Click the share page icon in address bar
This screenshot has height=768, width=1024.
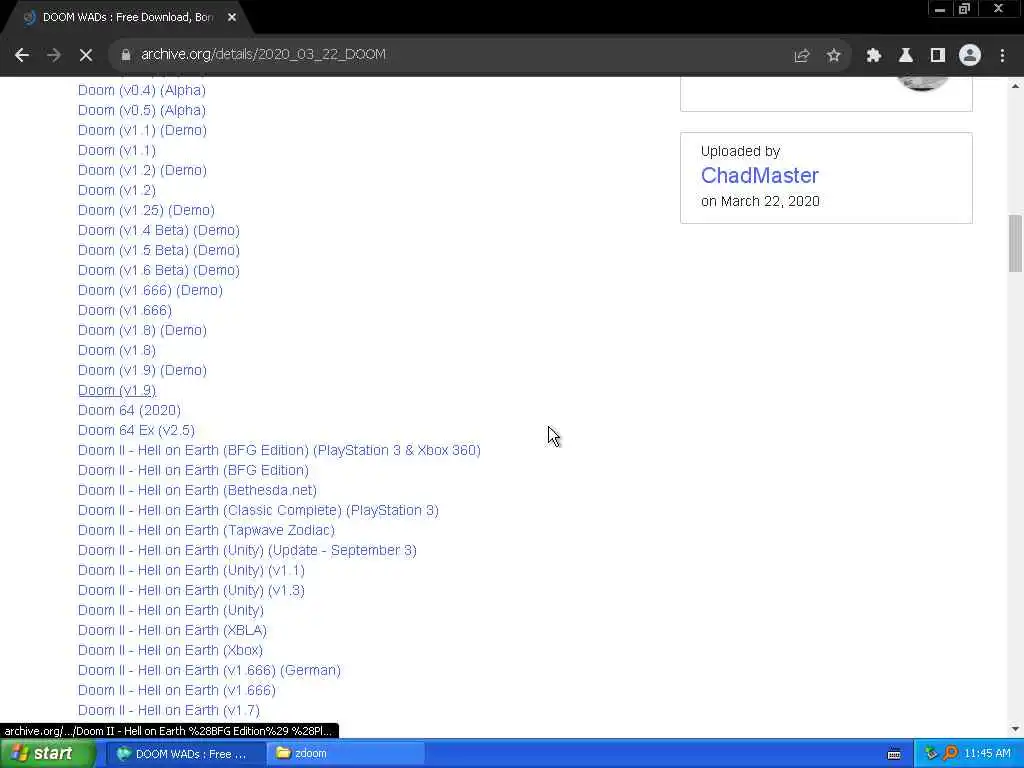[801, 55]
